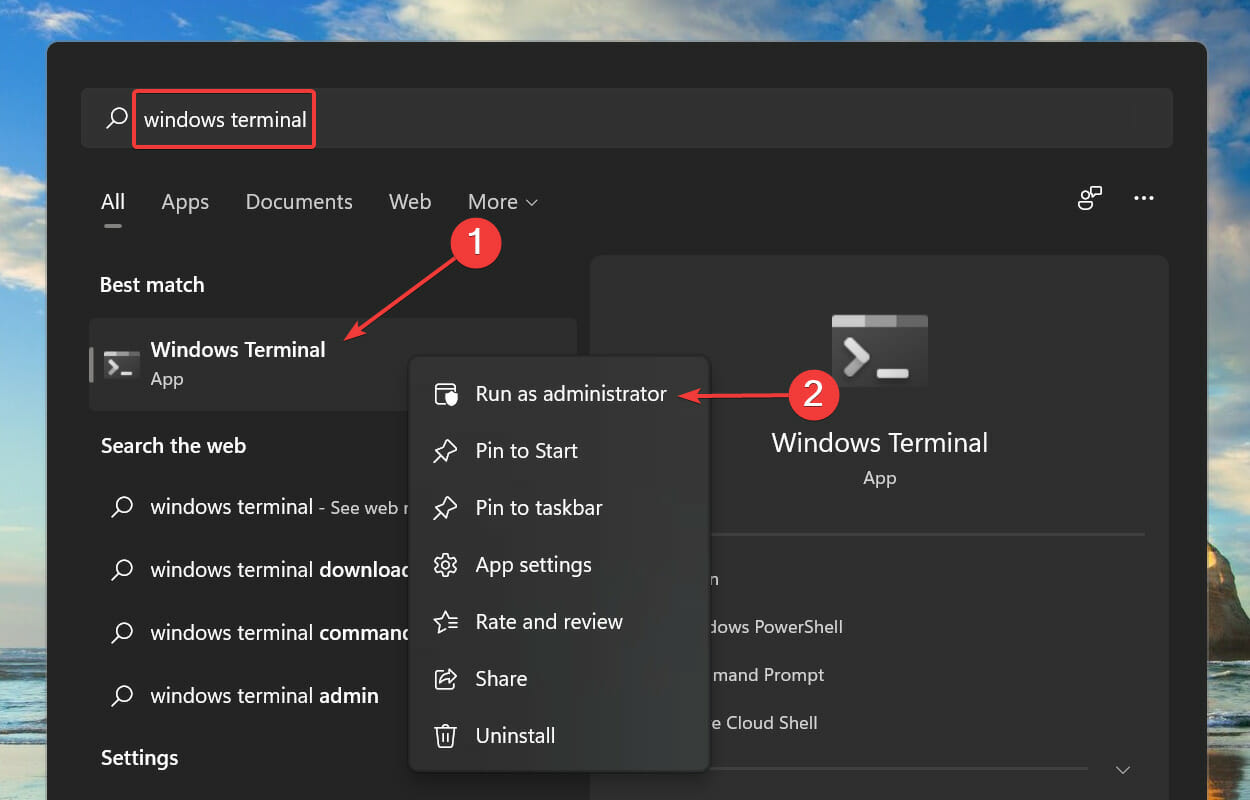Select Rate and review
1250x800 pixels.
tap(559, 622)
